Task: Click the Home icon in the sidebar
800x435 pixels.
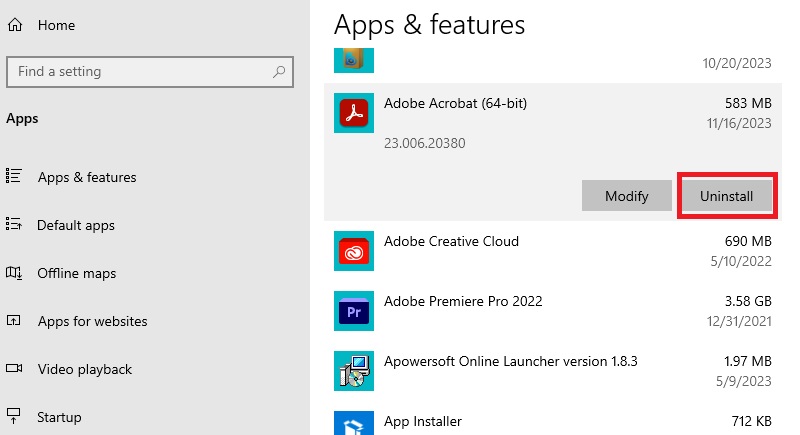Action: pyautogui.click(x=15, y=24)
